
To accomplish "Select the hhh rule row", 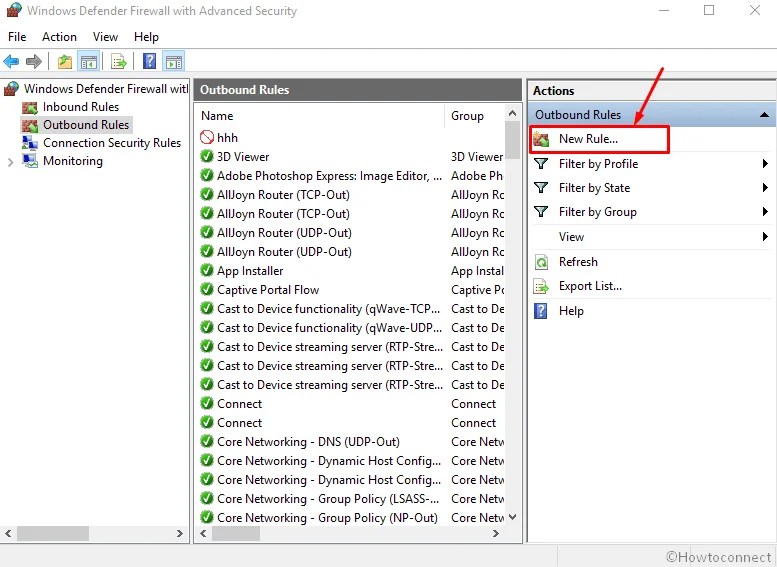I will click(351, 137).
